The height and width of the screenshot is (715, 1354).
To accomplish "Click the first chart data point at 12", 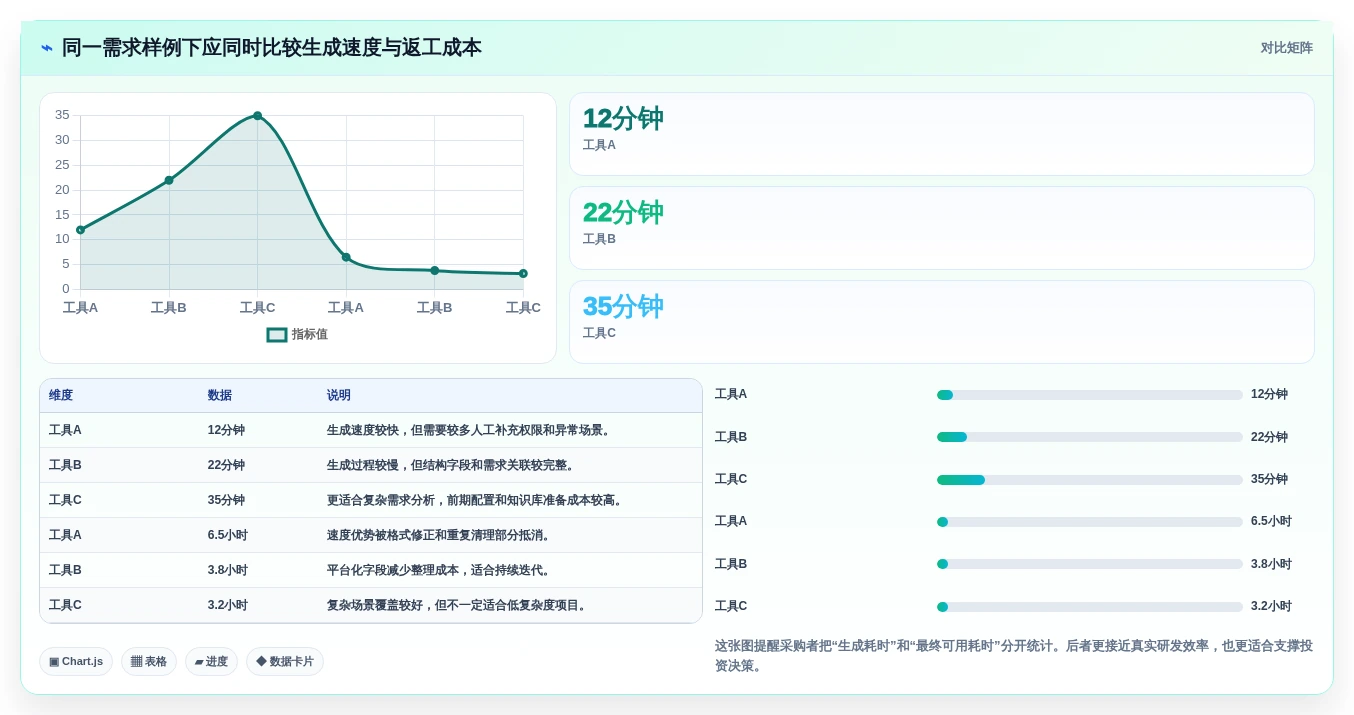I will pyautogui.click(x=80, y=230).
